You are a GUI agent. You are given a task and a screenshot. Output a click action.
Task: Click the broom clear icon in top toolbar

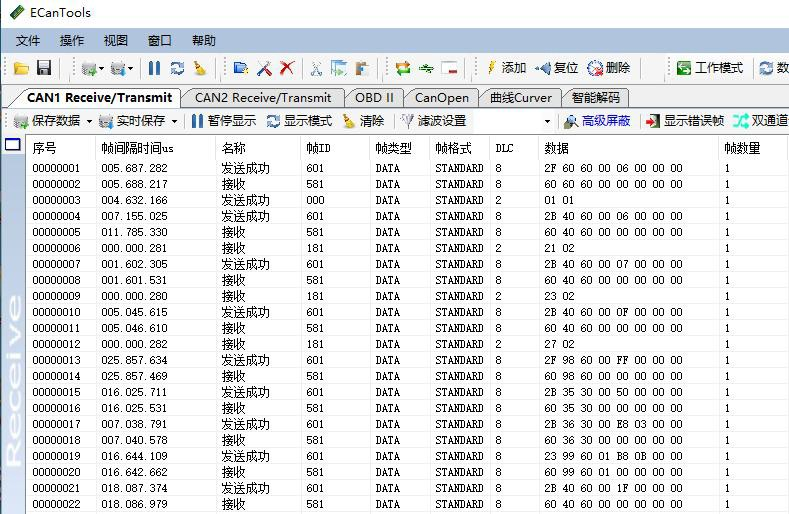(x=200, y=68)
